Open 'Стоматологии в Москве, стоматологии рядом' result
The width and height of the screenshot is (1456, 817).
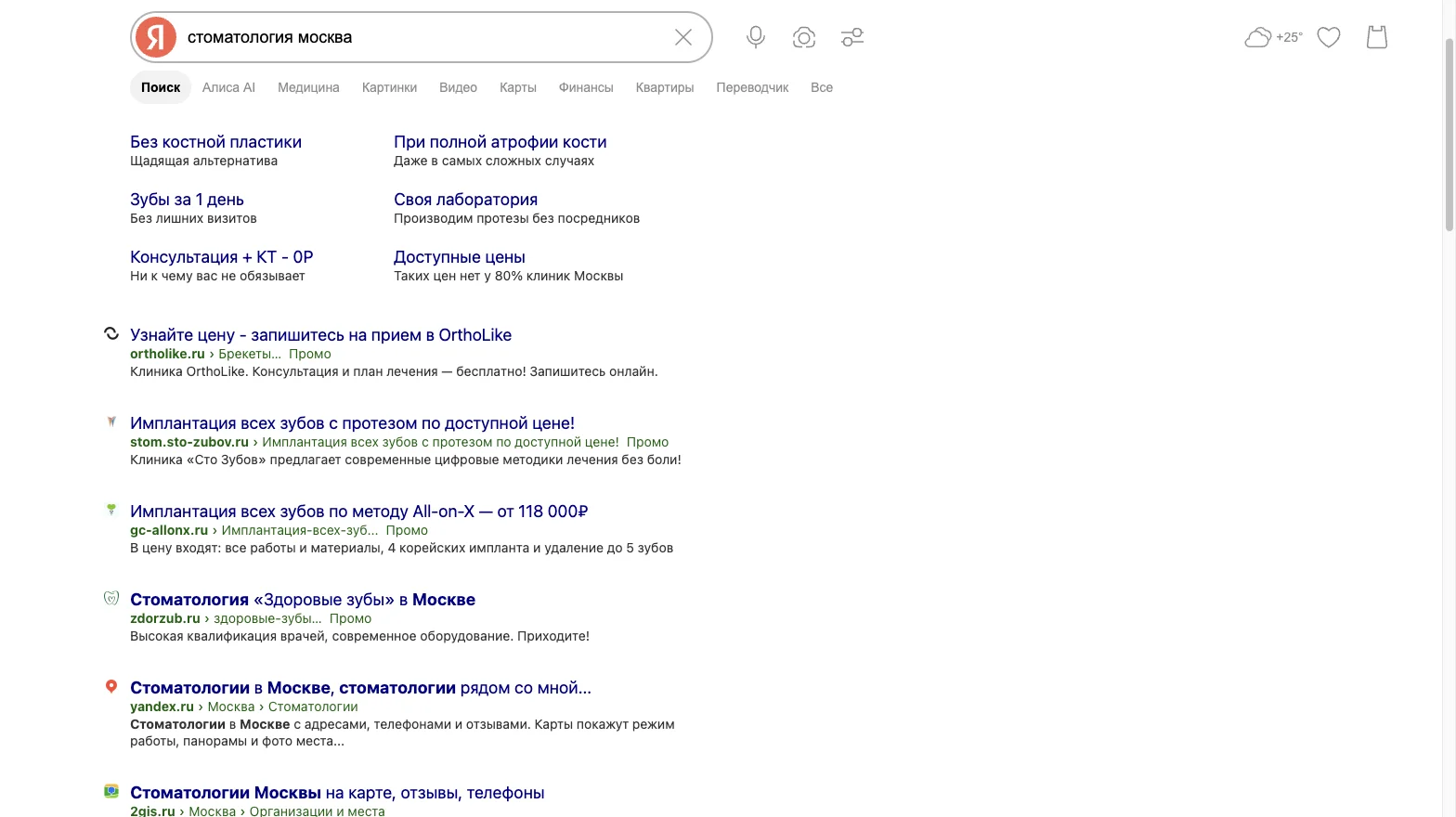tap(360, 688)
